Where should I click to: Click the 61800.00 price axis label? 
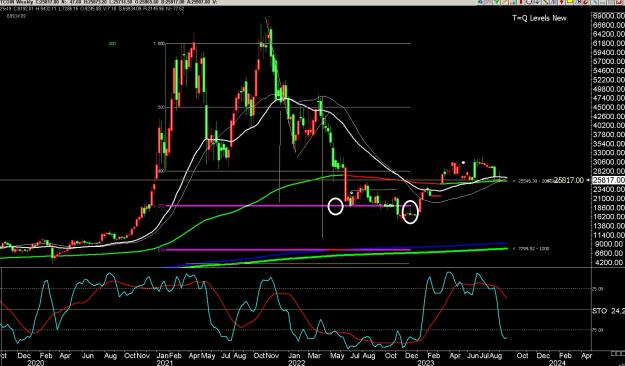(609, 43)
